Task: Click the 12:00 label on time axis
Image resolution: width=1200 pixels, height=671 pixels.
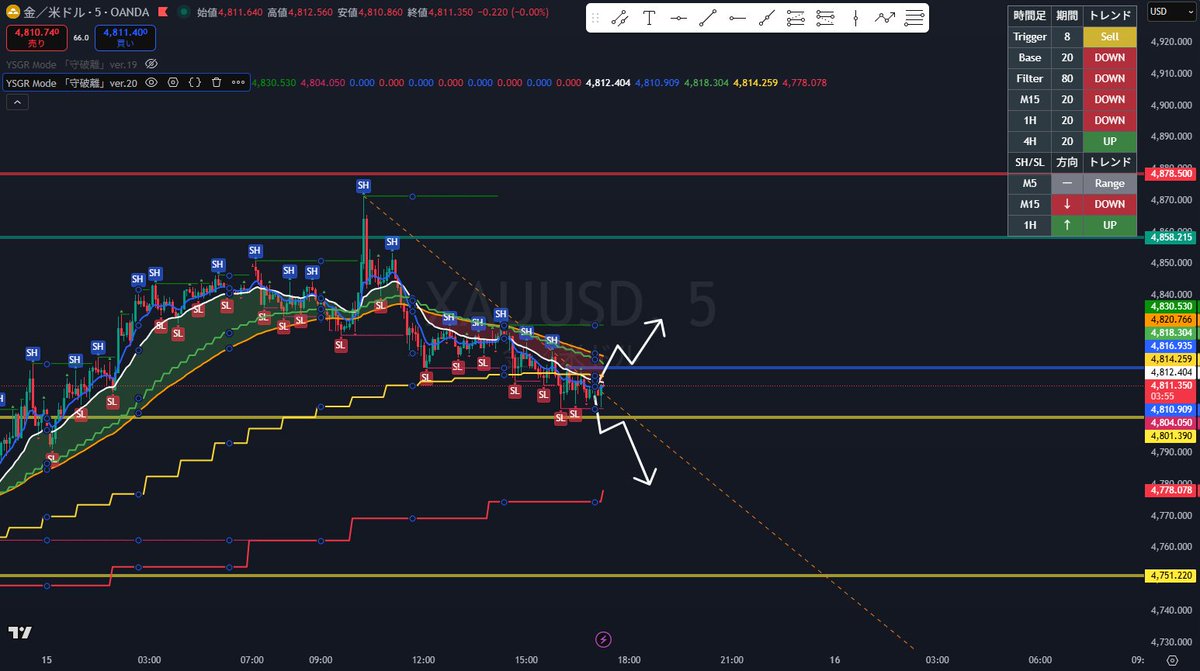Action: click(x=423, y=660)
